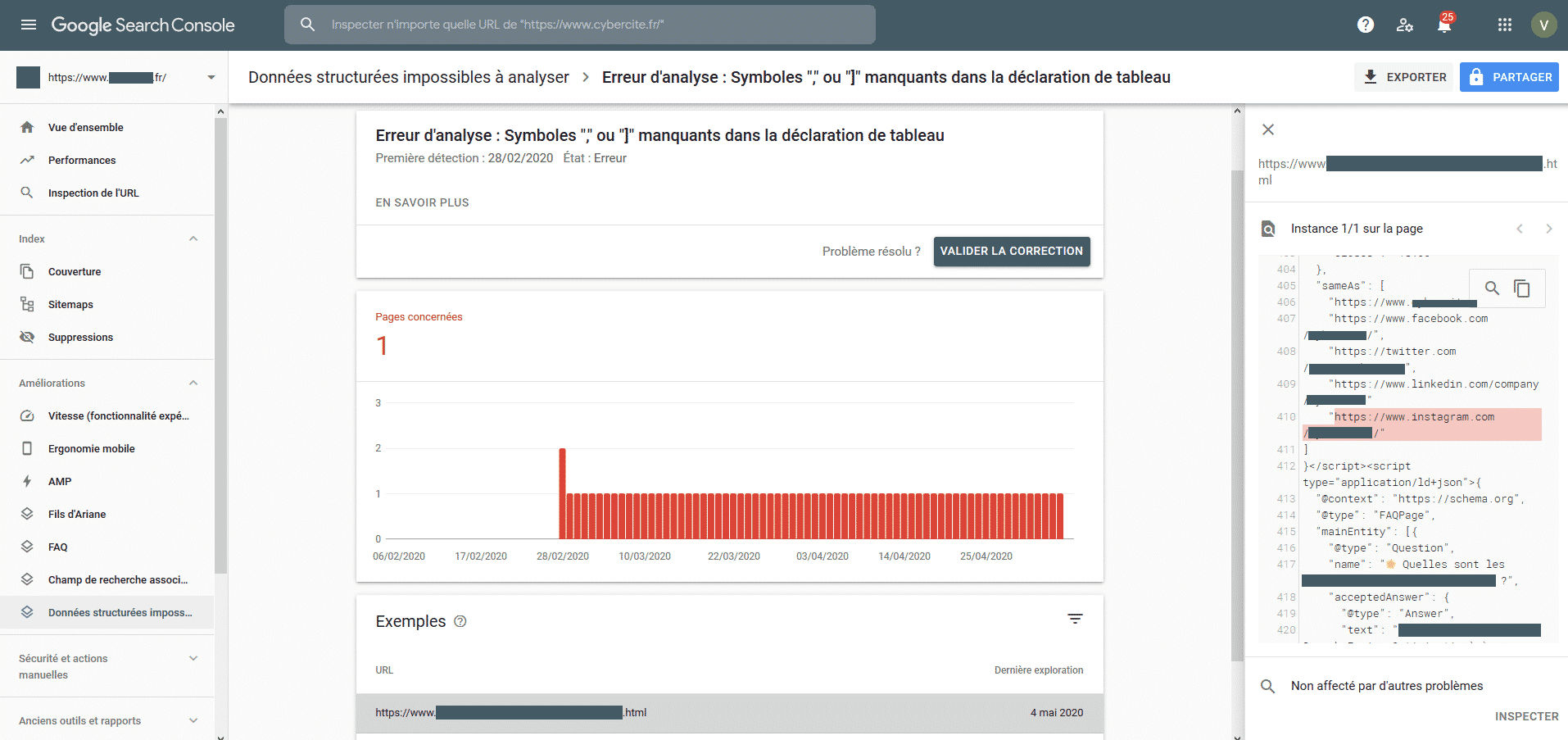Click the Performances trend icon
1568x740 pixels.
pyautogui.click(x=27, y=160)
